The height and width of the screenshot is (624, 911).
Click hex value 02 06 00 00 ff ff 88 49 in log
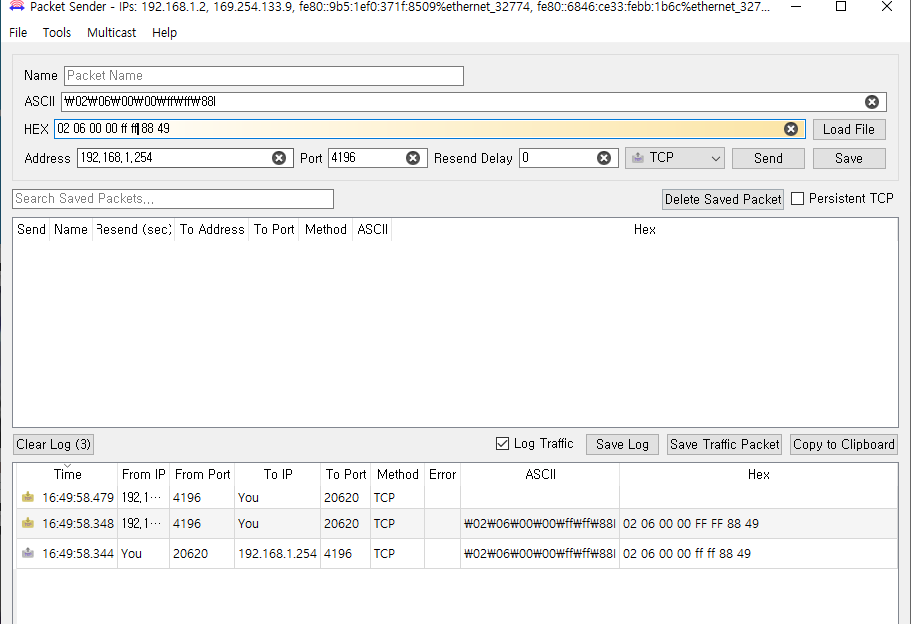(x=687, y=554)
